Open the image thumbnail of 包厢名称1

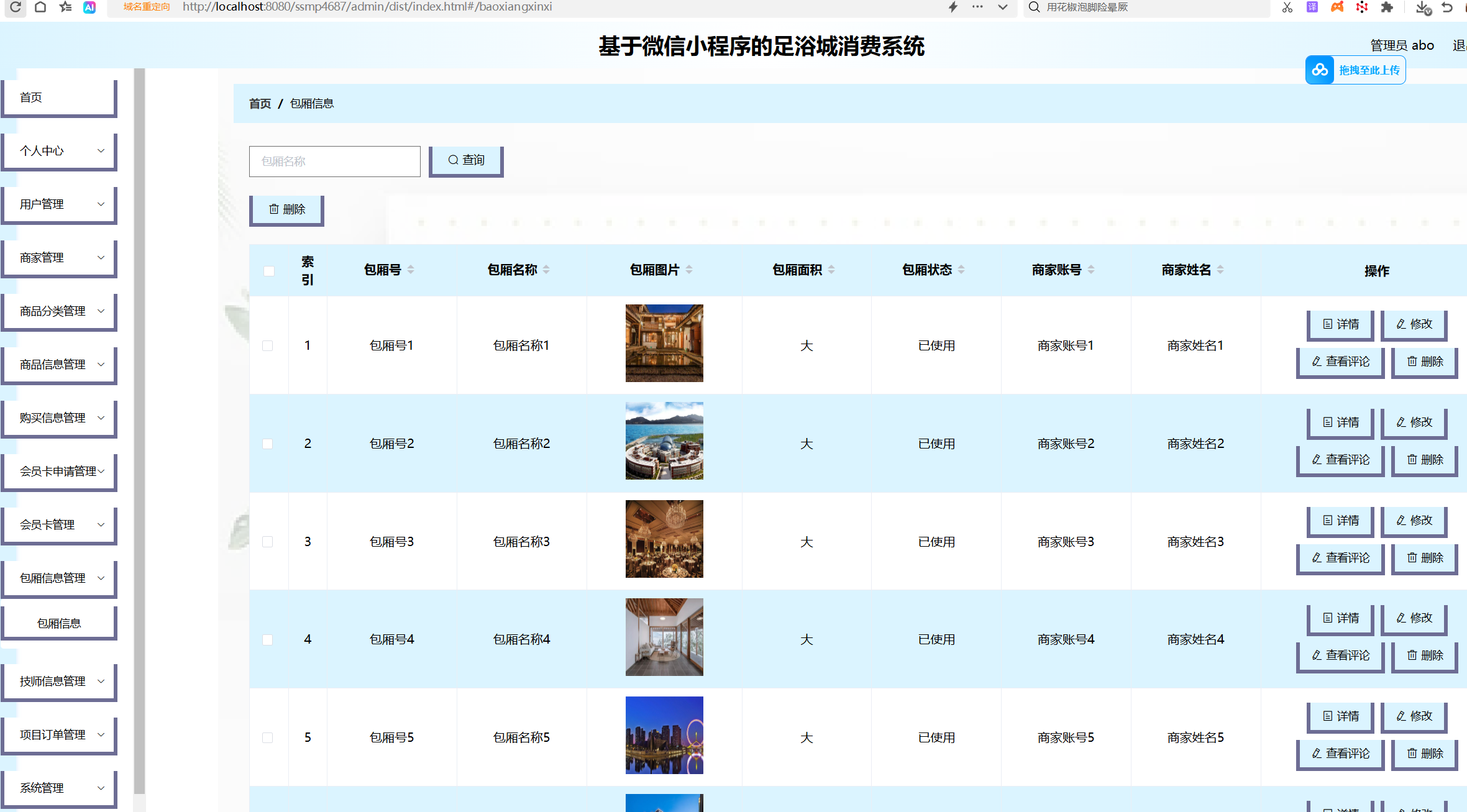pyautogui.click(x=664, y=343)
